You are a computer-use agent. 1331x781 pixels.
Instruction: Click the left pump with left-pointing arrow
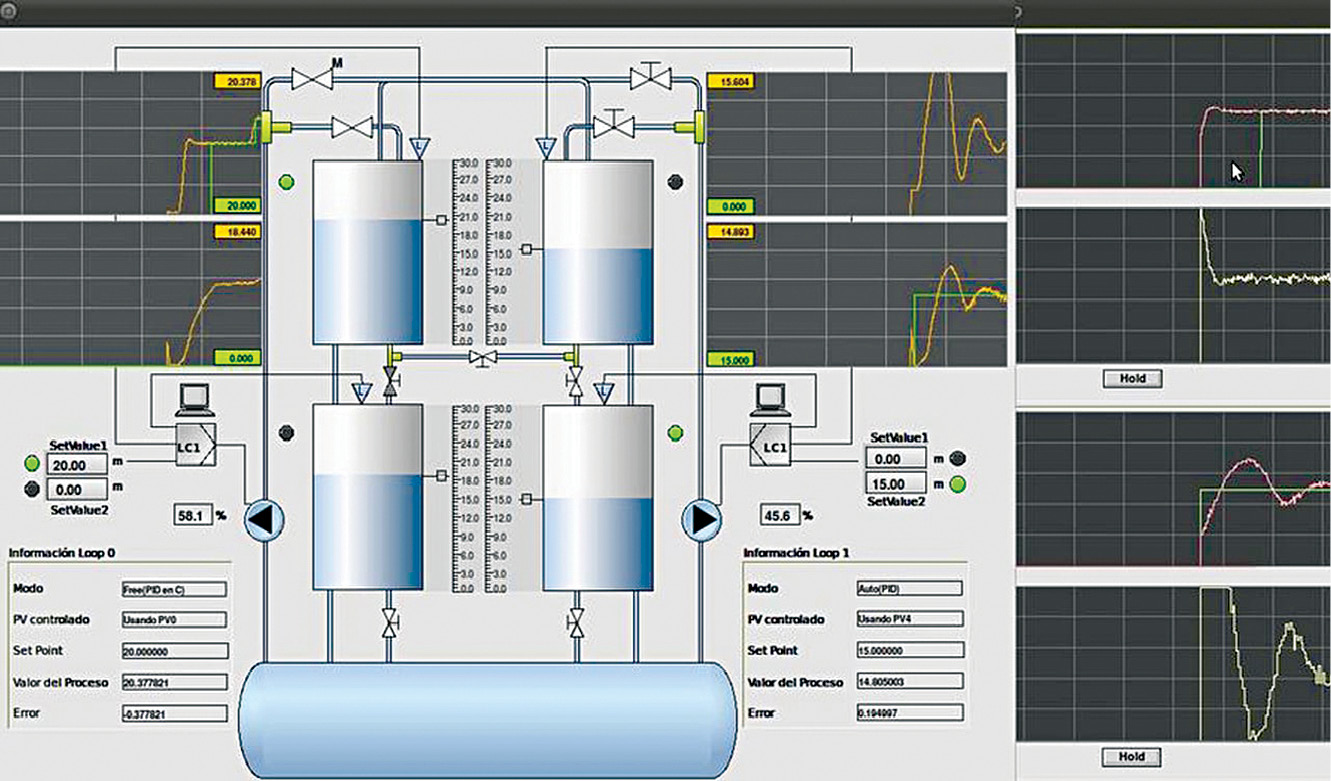(265, 519)
